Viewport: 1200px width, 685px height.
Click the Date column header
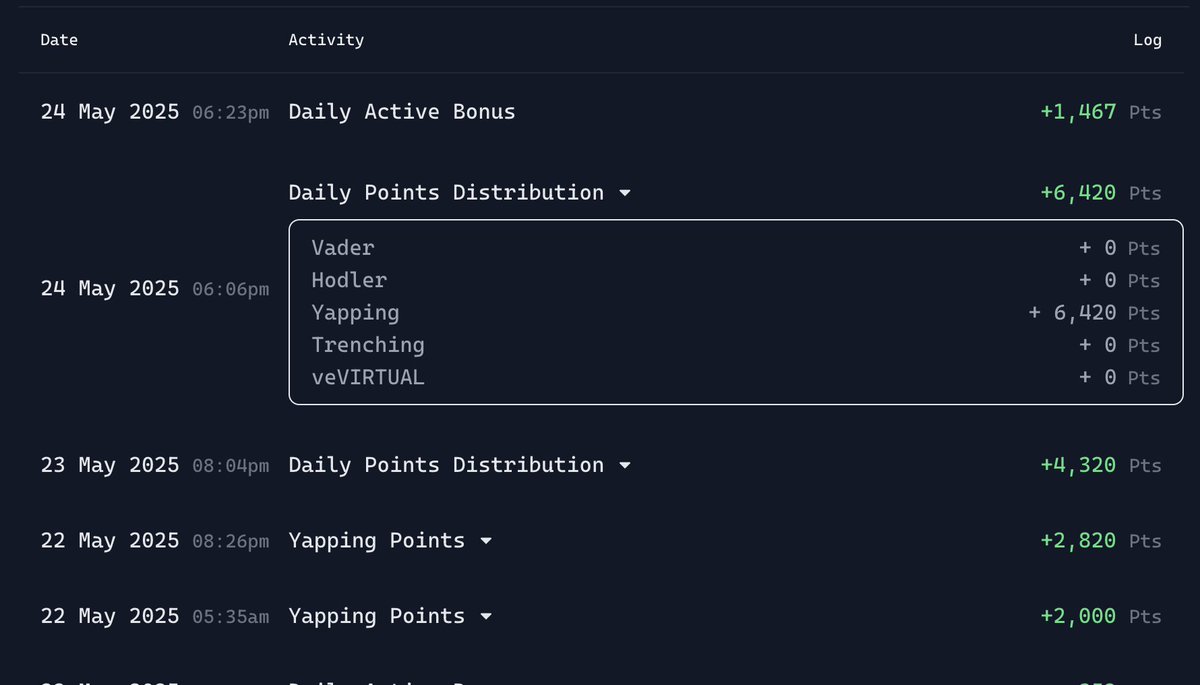point(59,40)
